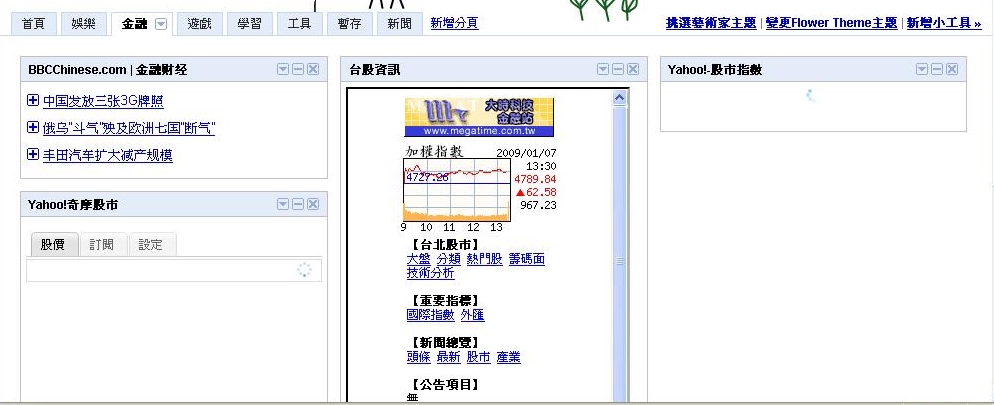Open the 頭條 news link

(418, 357)
